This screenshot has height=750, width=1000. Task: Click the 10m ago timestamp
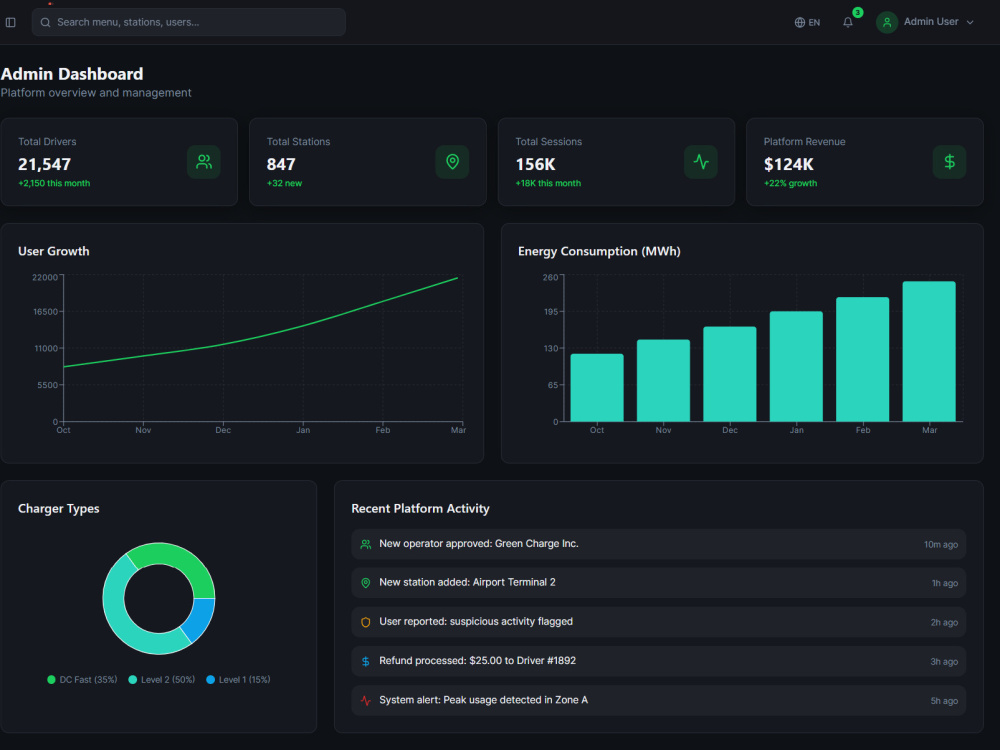pos(941,545)
